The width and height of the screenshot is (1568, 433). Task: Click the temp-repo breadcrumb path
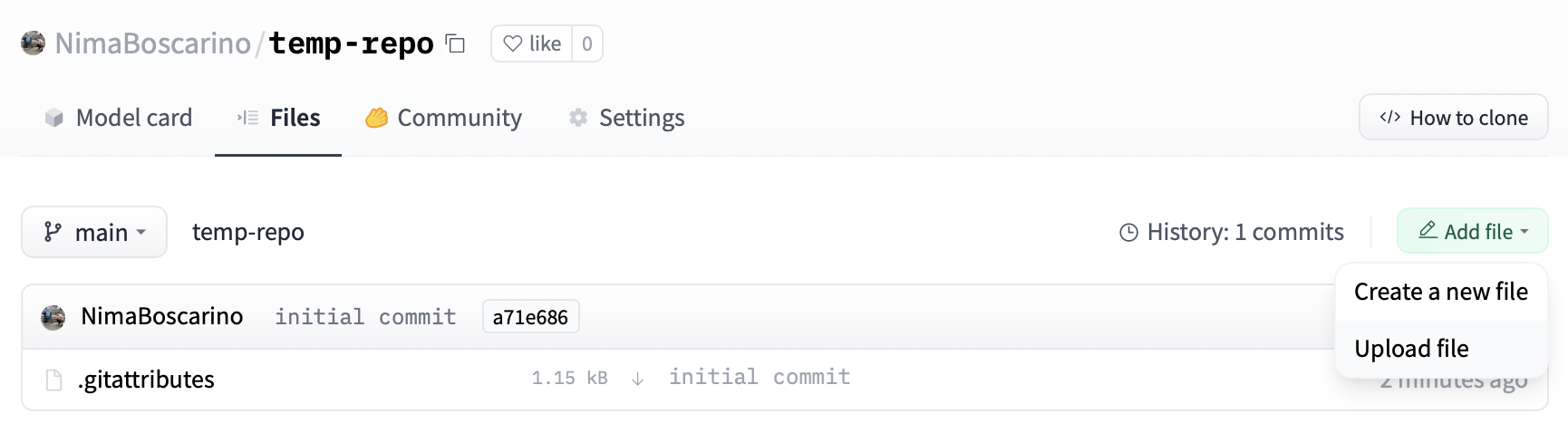(248, 233)
